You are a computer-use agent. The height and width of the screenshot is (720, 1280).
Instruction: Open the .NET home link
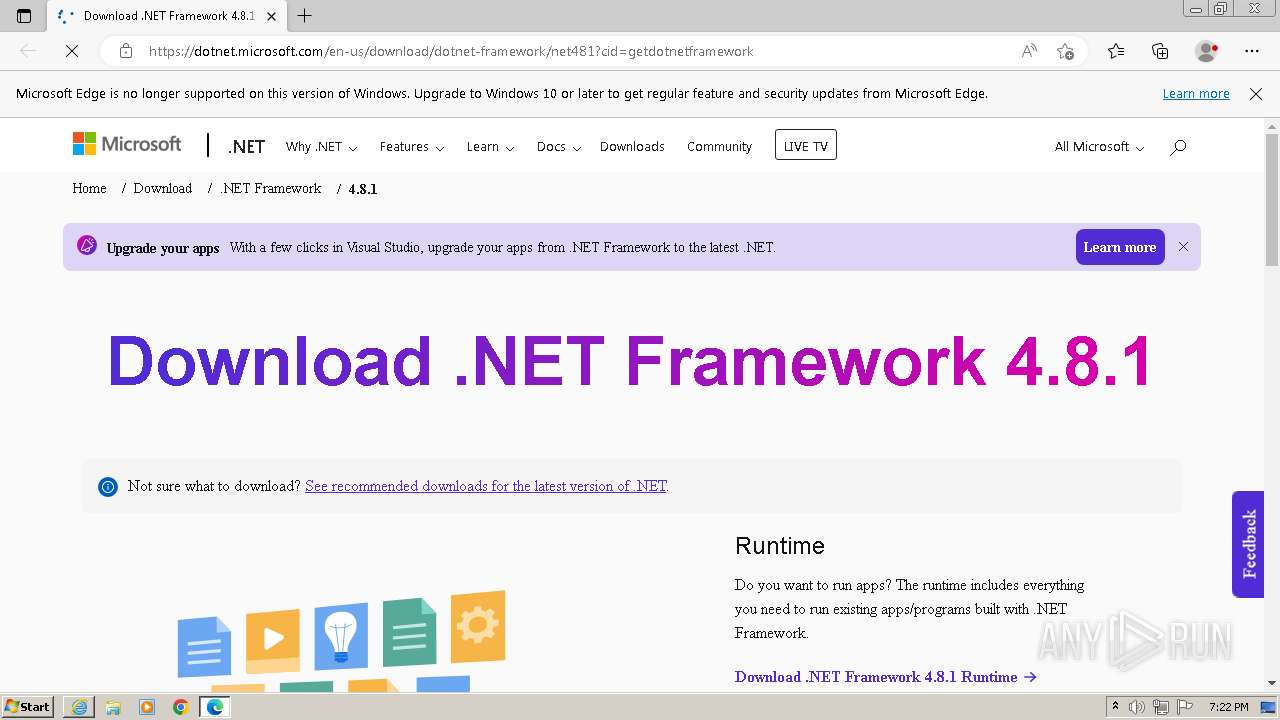click(246, 146)
